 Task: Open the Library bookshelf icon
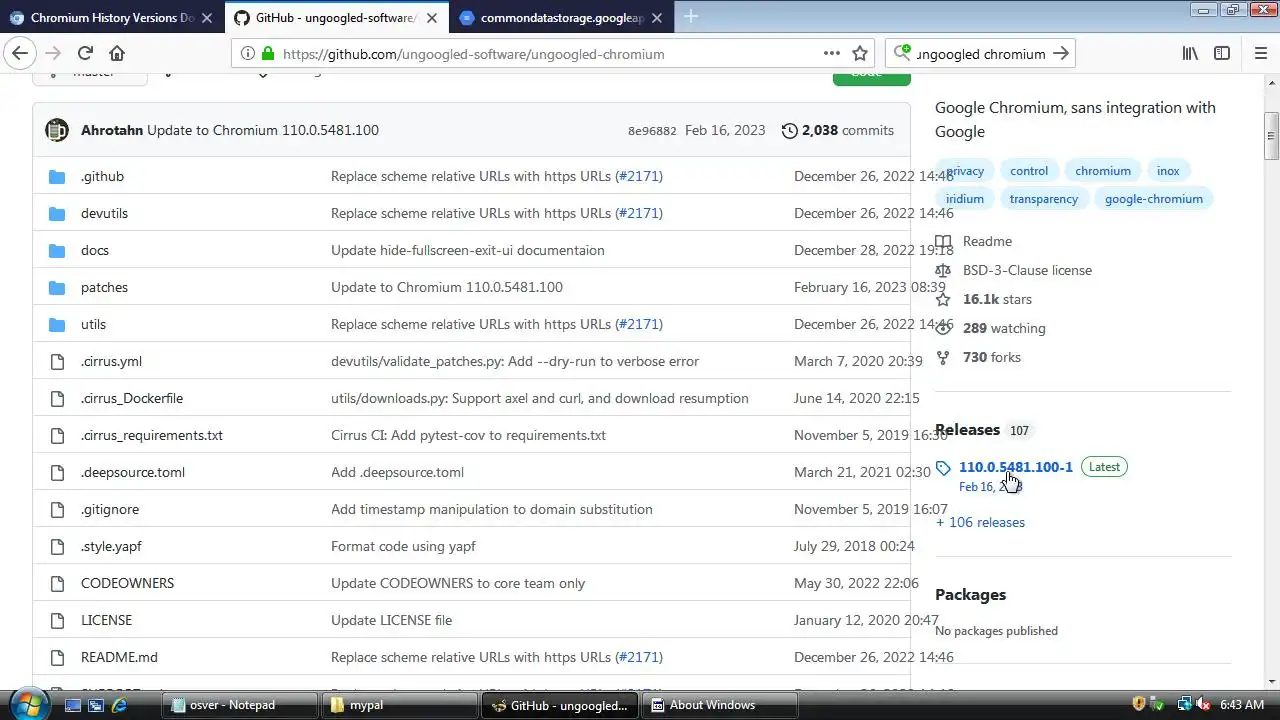pos(1190,54)
